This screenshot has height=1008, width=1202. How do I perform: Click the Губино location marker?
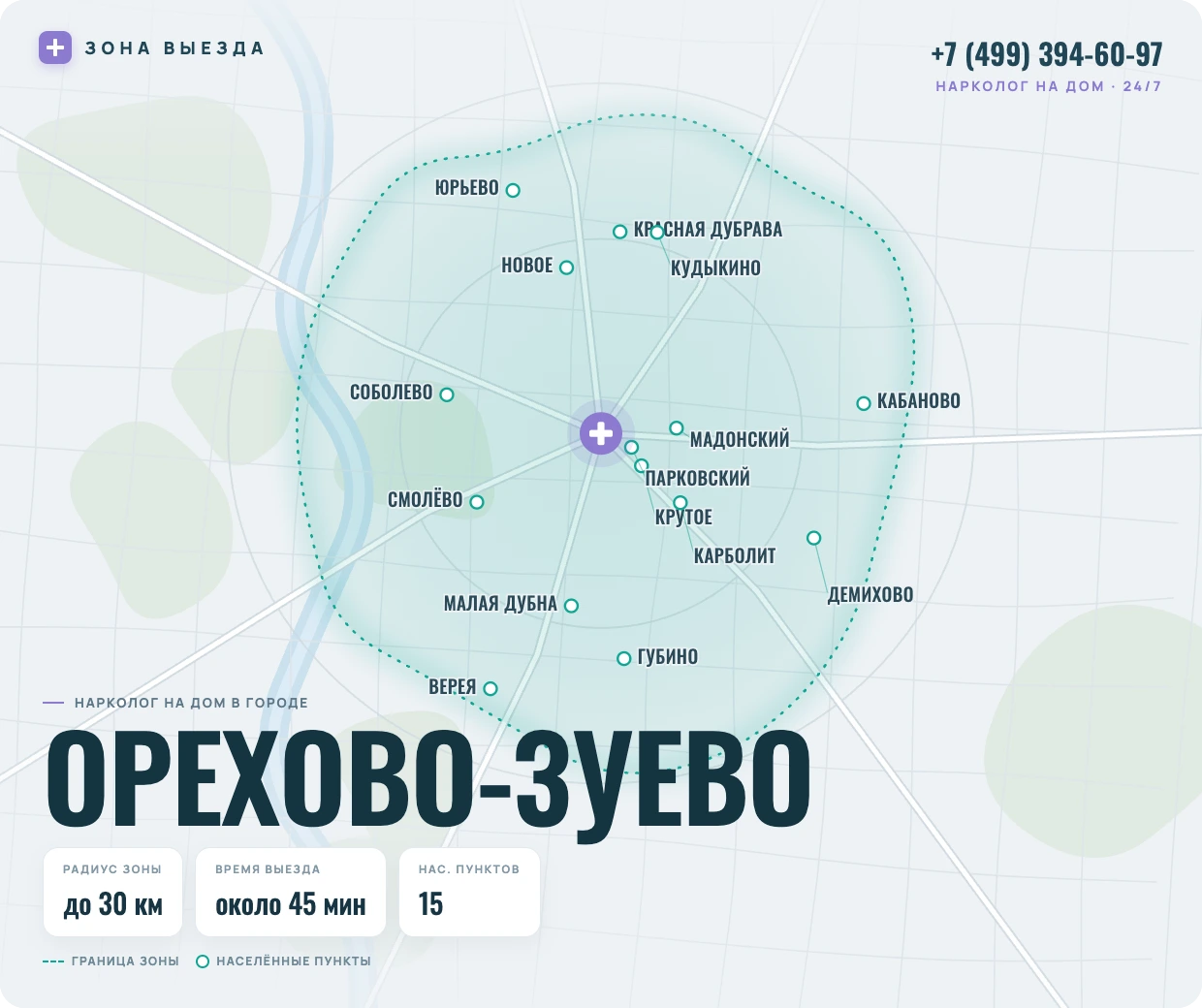click(623, 659)
